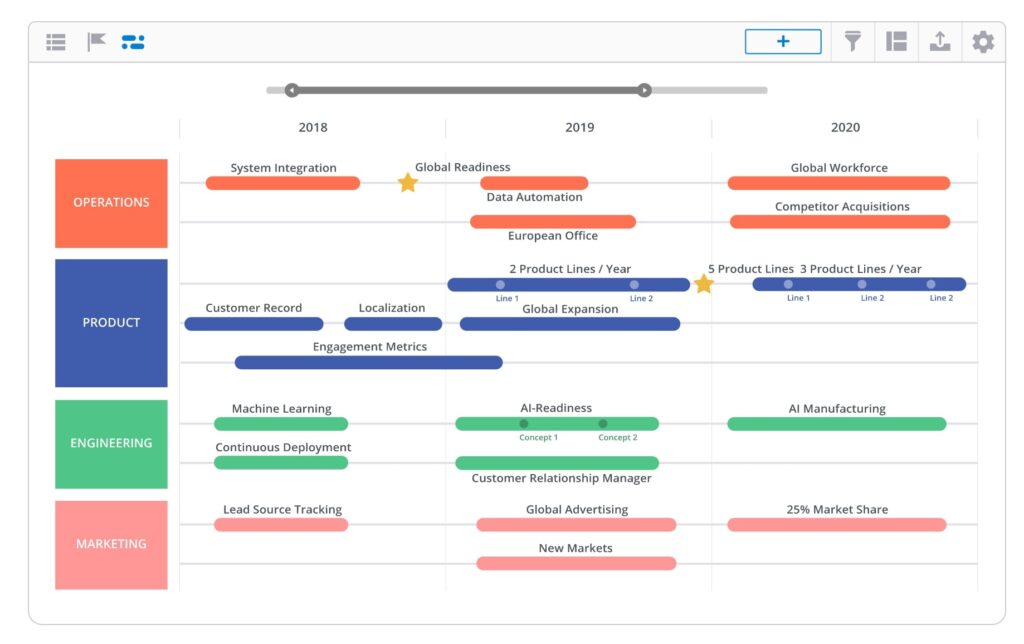The height and width of the screenshot is (644, 1024).
Task: Open the export upload icon
Action: [x=939, y=41]
